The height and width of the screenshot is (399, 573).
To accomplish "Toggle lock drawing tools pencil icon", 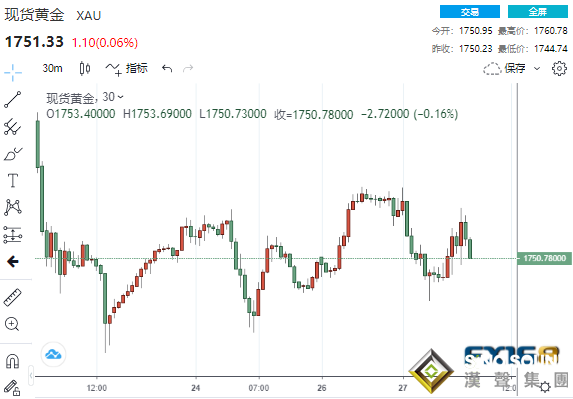I will 13,388.
